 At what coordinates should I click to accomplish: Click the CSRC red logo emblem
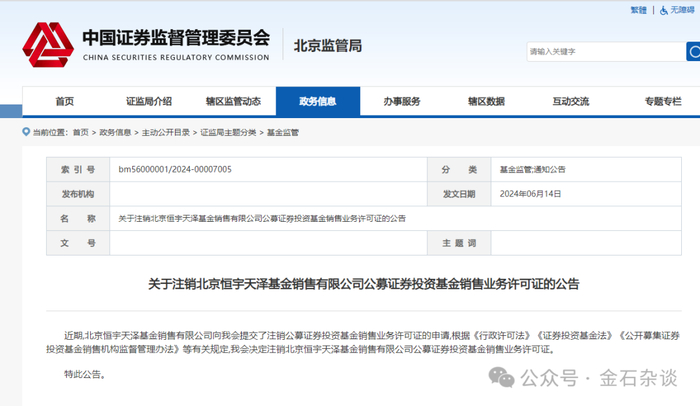(x=48, y=45)
